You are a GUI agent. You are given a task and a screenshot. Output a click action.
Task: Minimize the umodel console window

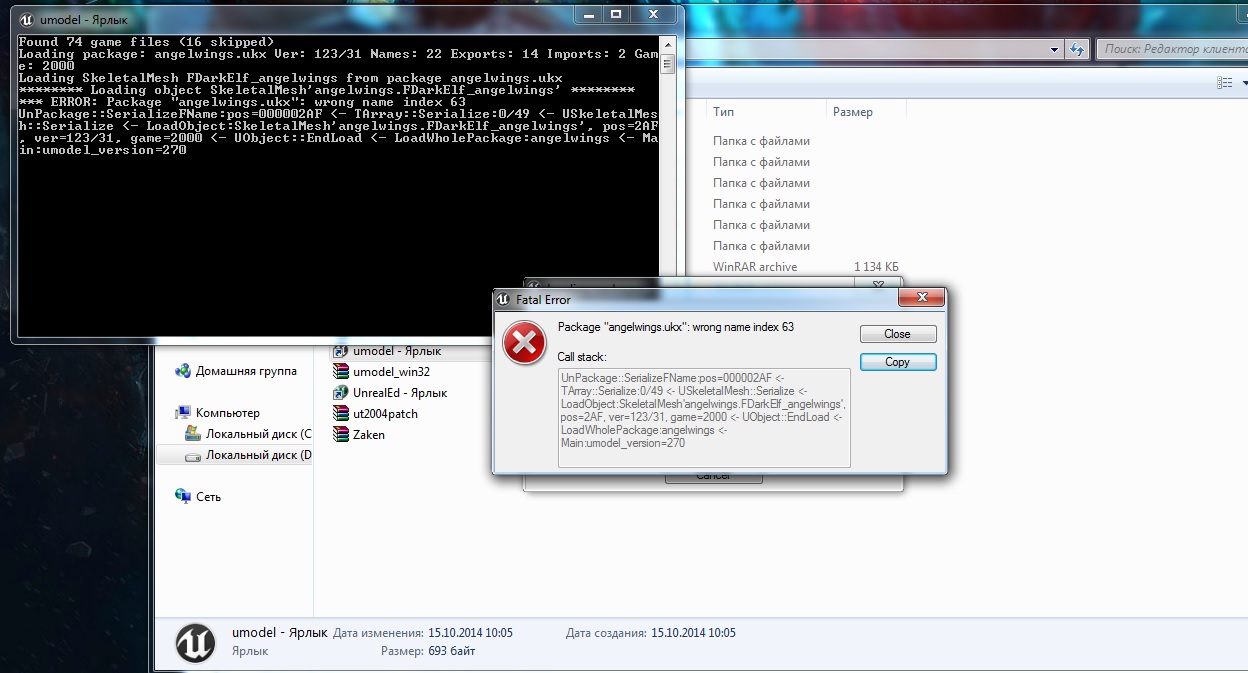pos(590,14)
